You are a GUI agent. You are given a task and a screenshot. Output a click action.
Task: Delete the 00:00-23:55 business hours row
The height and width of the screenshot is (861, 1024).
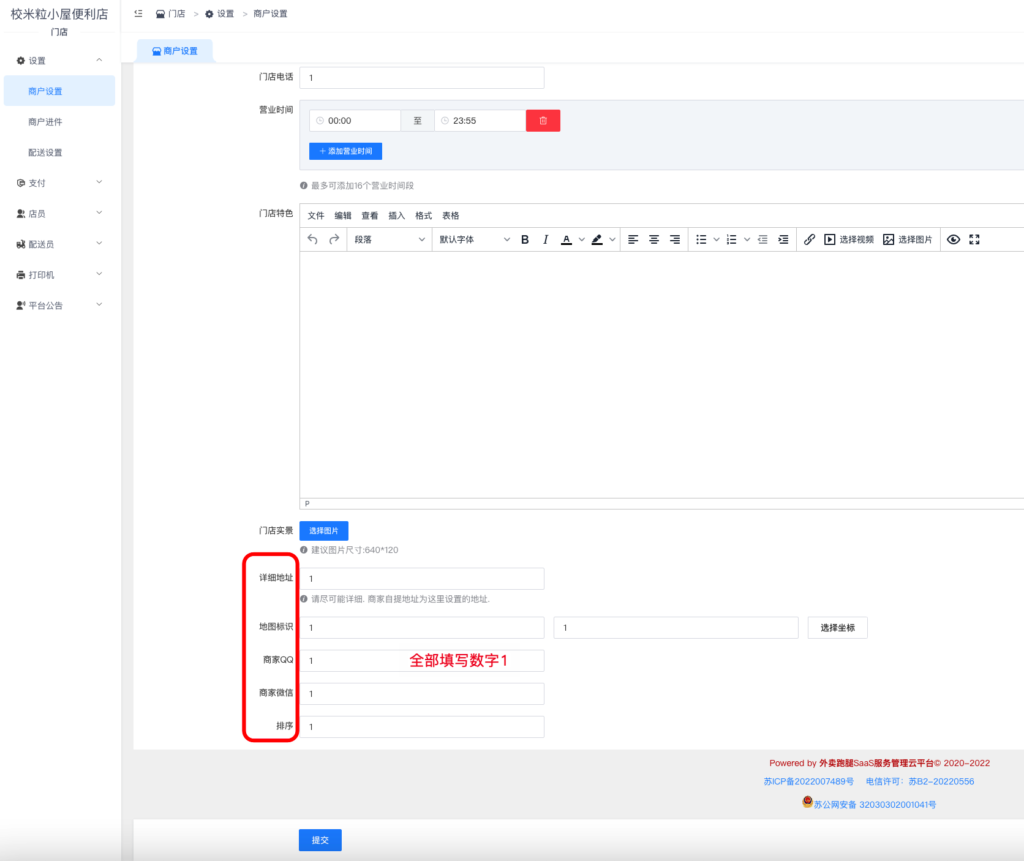542,119
